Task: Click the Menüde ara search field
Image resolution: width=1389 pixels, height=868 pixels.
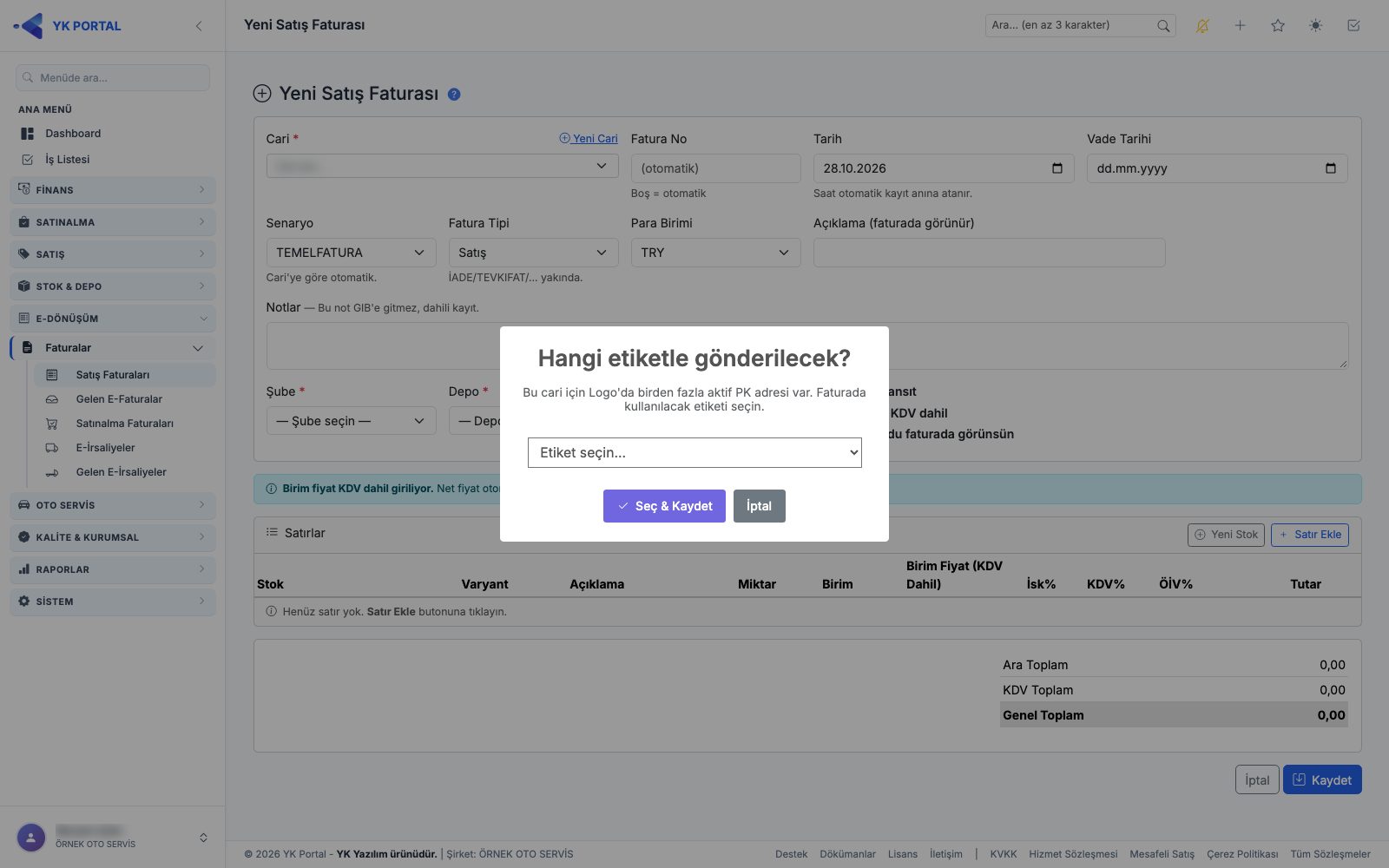Action: [x=113, y=77]
